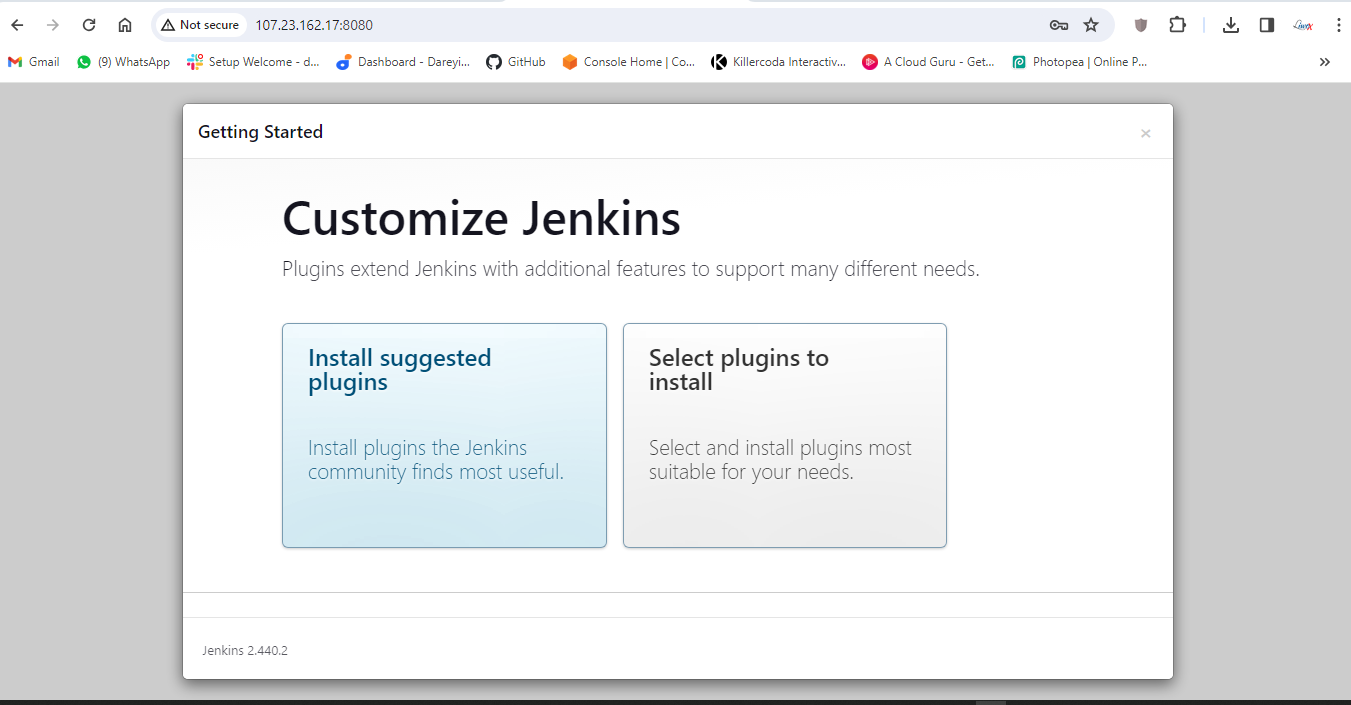Open the Killercoda Interactive bookmark
Viewport: 1351px width, 705px height.
pos(779,62)
